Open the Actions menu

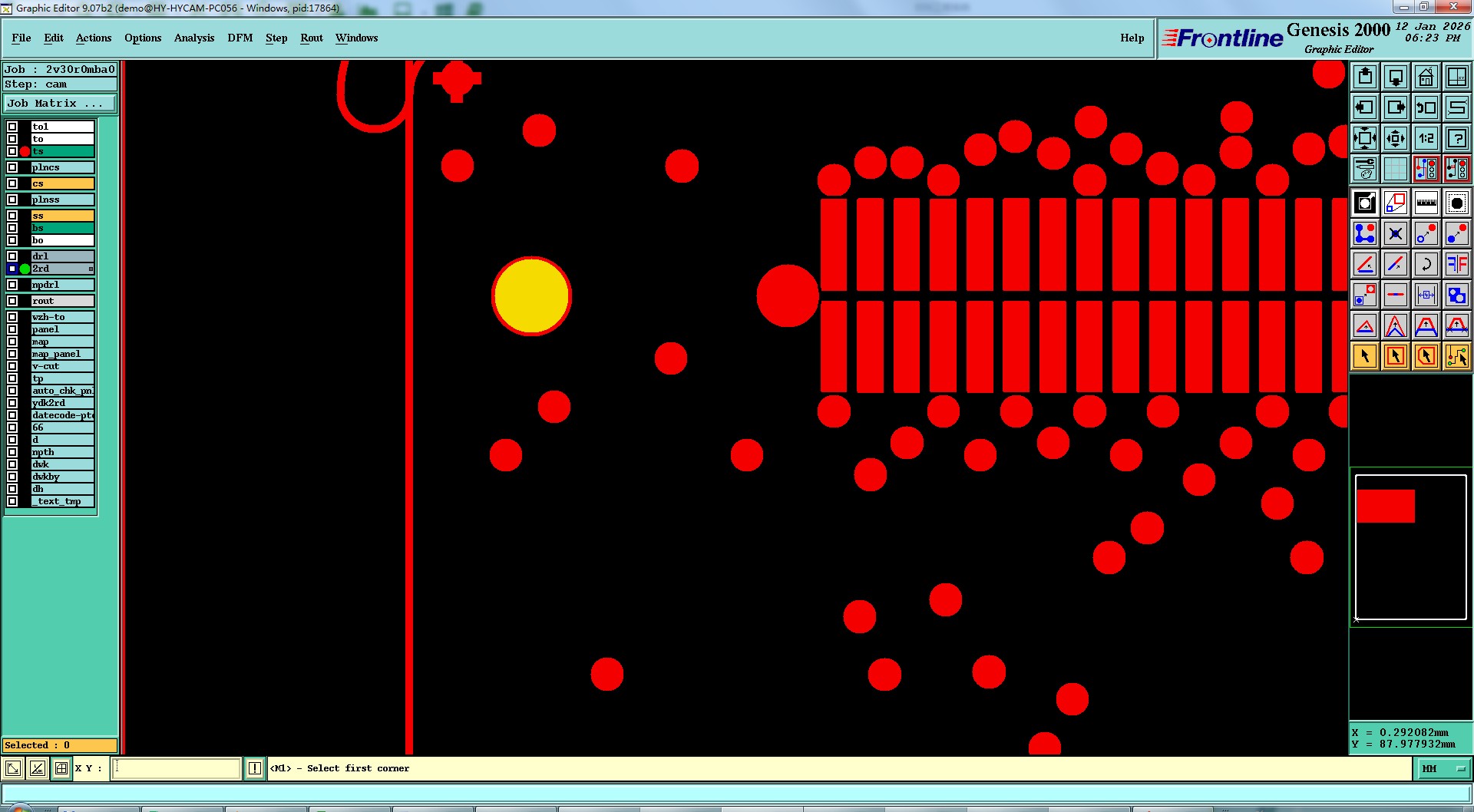(x=94, y=38)
